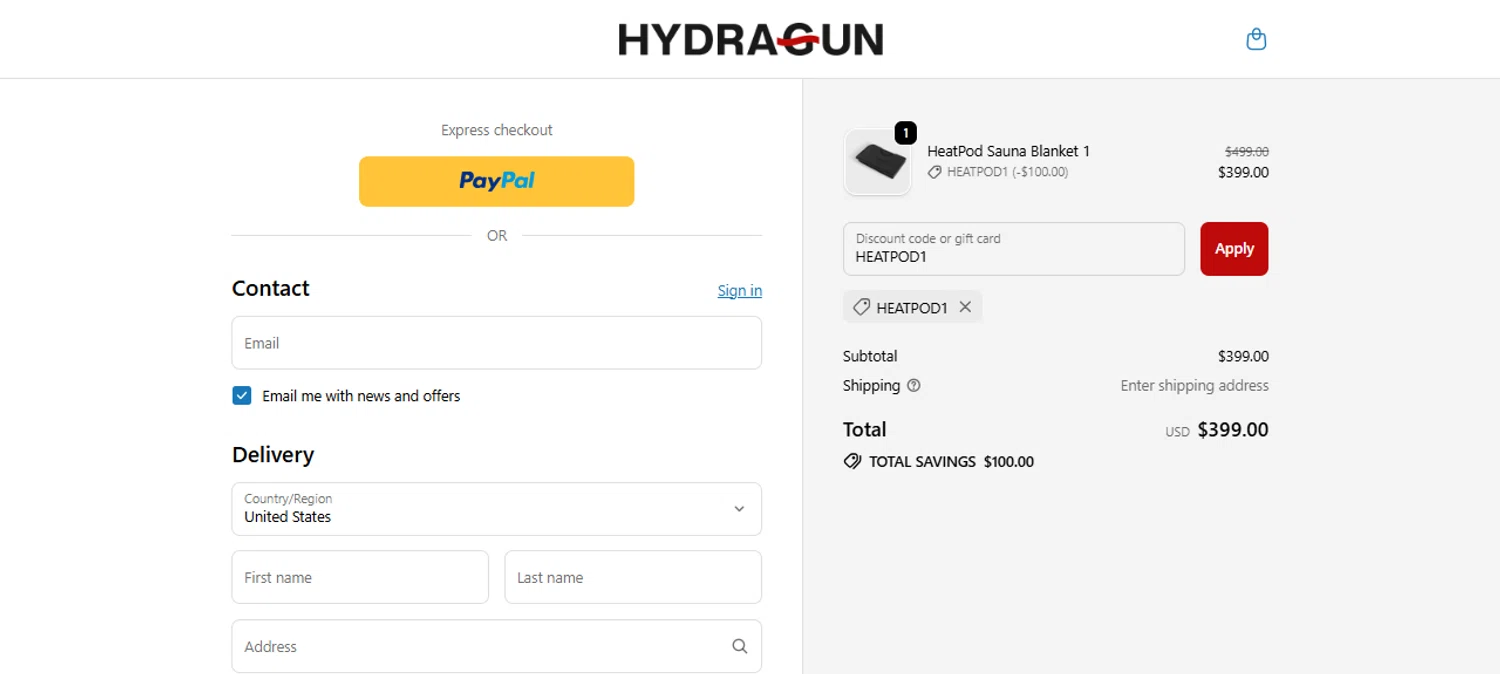Click the Express checkout label
Screen dimensions: 1500x674
[x=497, y=130]
